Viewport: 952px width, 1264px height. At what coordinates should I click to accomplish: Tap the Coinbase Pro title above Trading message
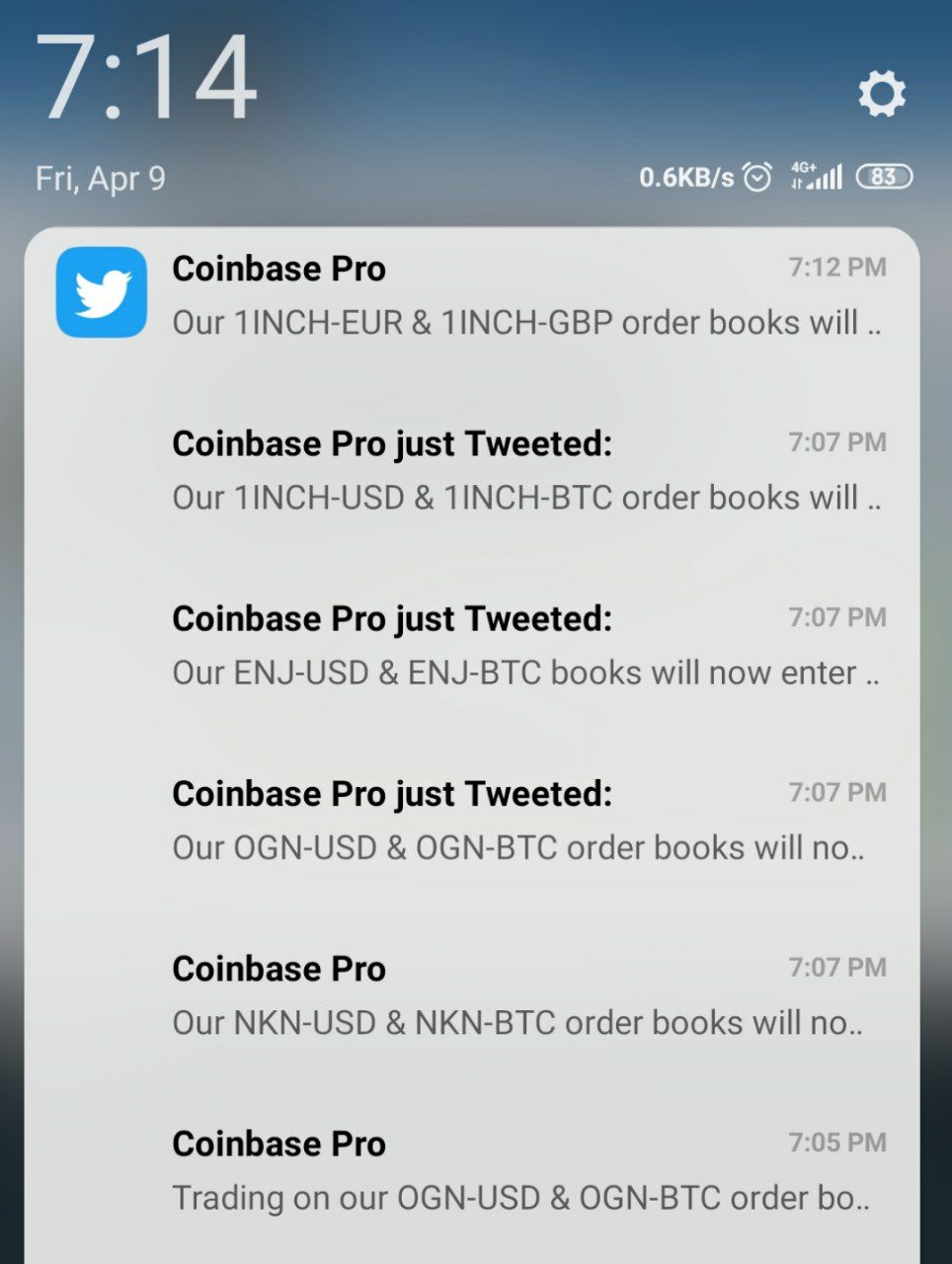(278, 1144)
